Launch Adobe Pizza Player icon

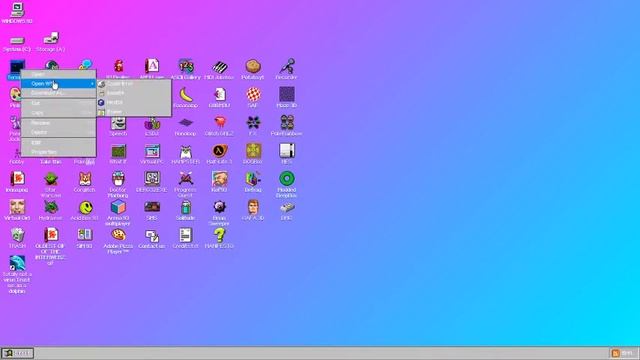click(x=118, y=241)
